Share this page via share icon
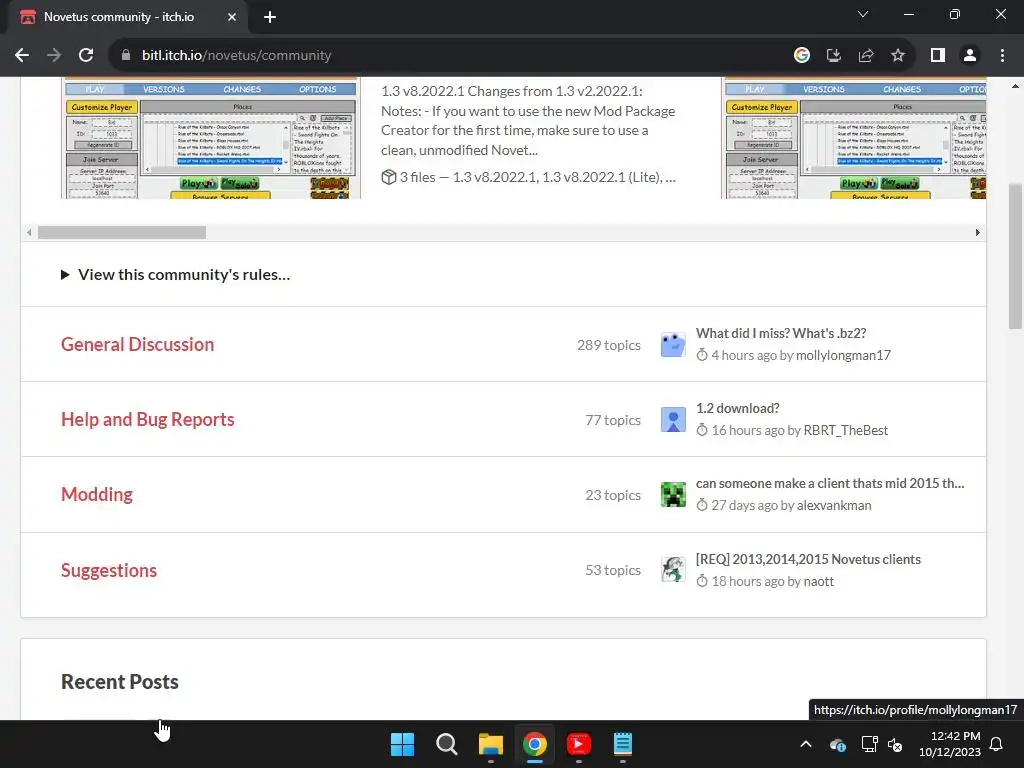Viewport: 1024px width, 768px height. [866, 56]
